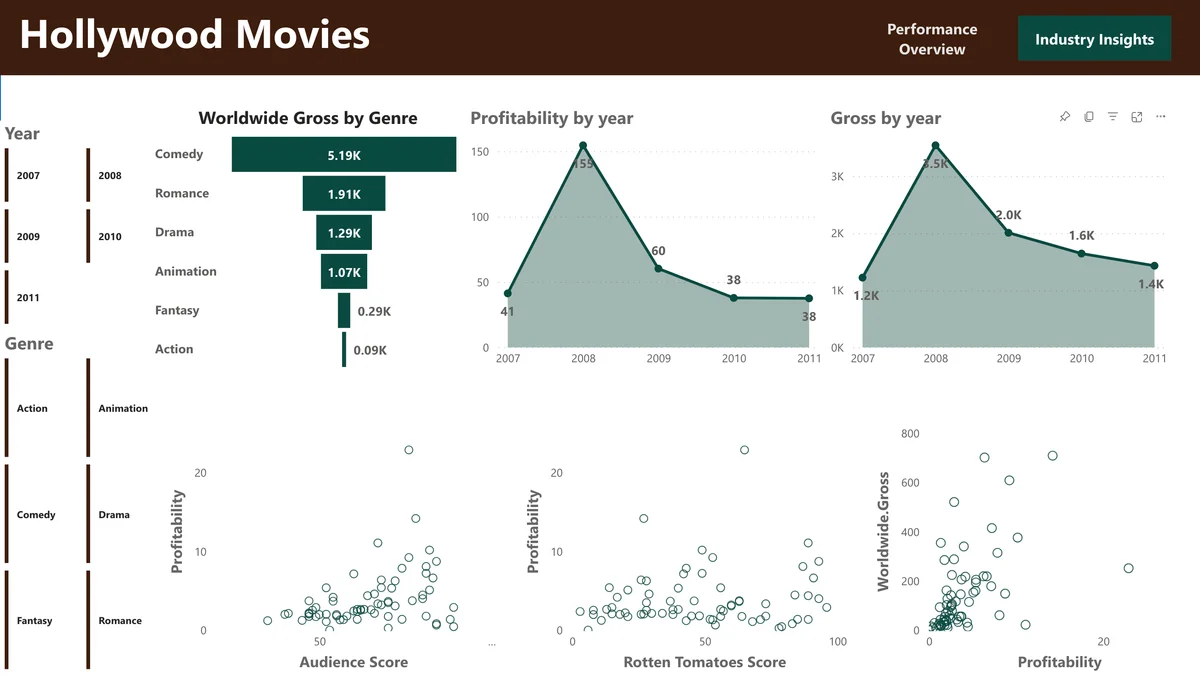Viewport: 1200px width, 675px height.
Task: Open filters on the Gross by year chart
Action: pyautogui.click(x=1113, y=116)
